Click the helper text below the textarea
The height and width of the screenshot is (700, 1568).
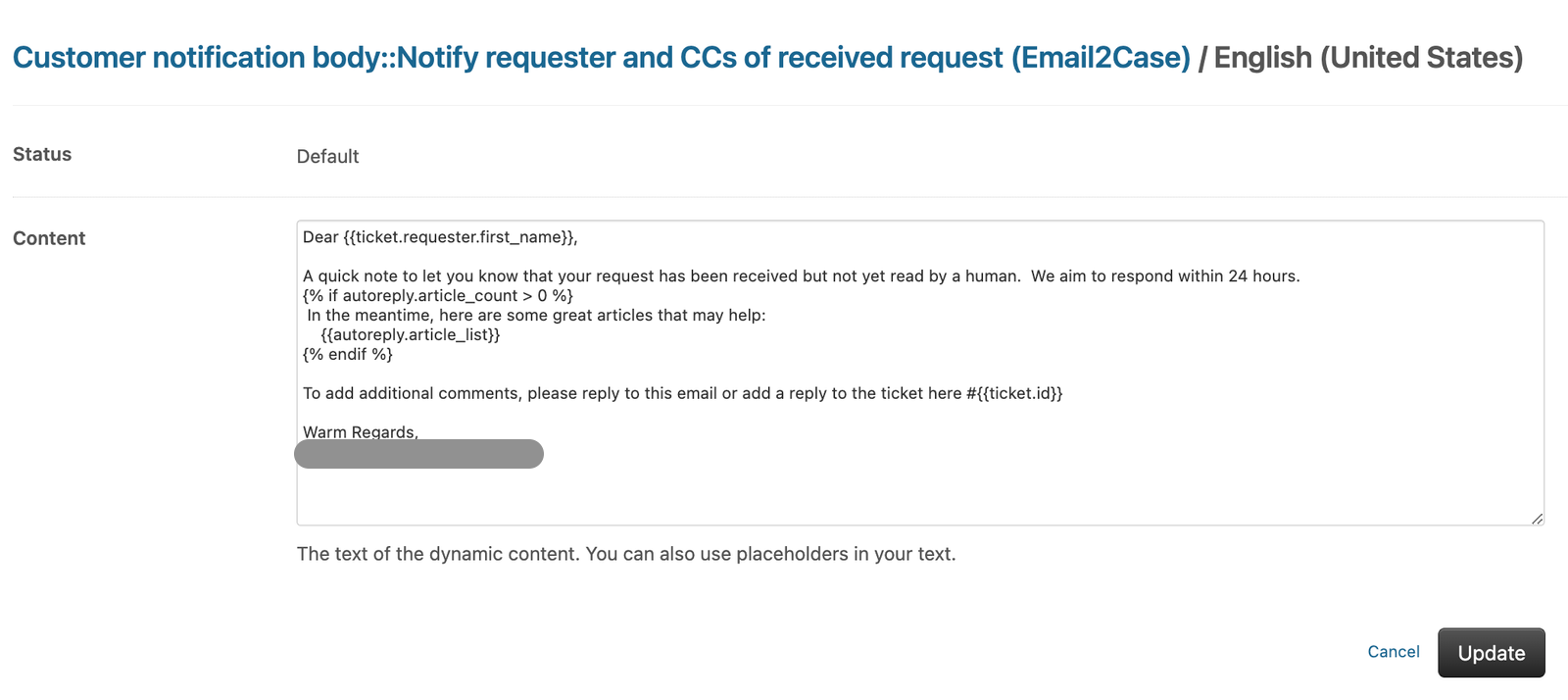pyautogui.click(x=626, y=554)
